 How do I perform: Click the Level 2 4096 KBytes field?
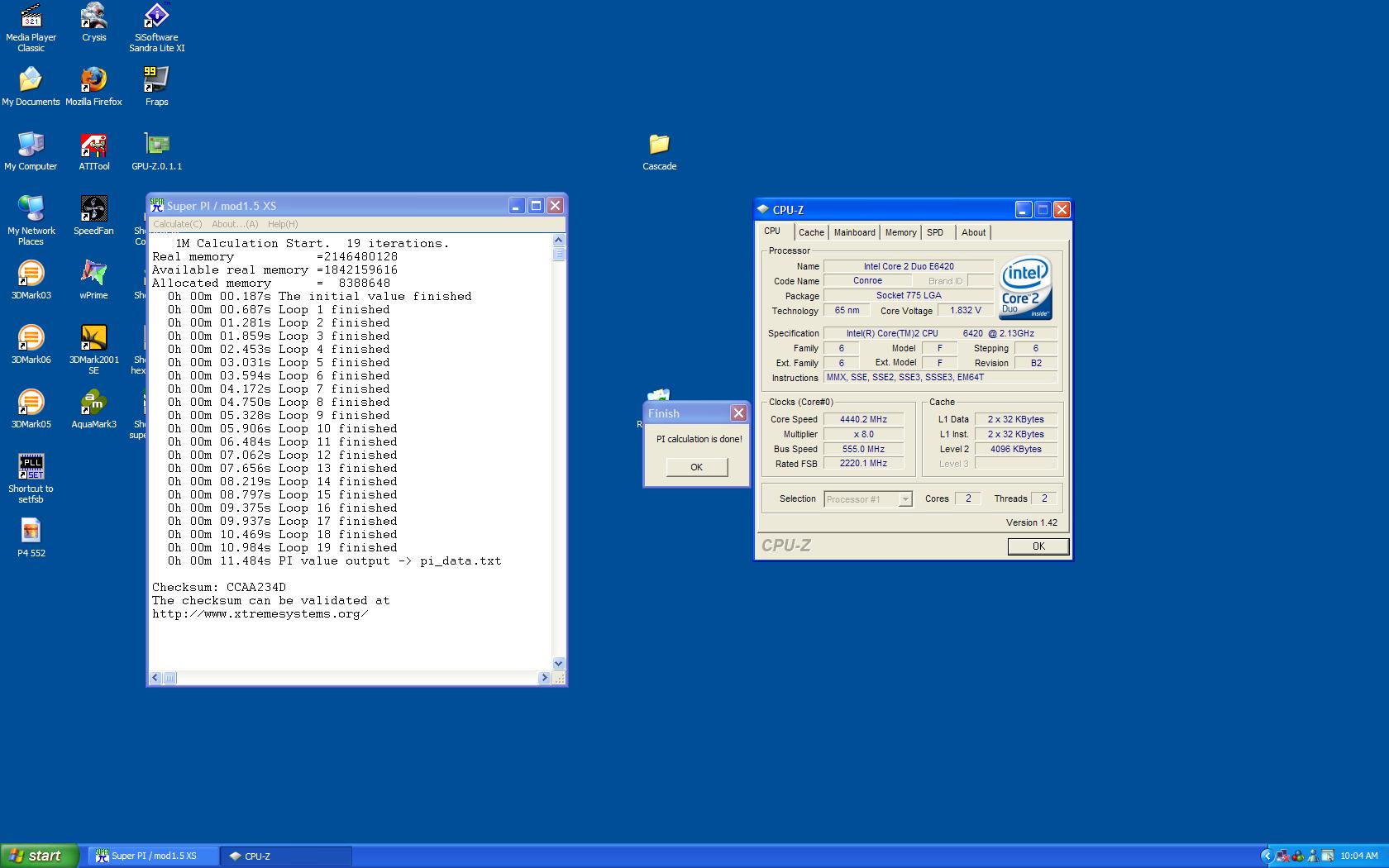point(1015,449)
